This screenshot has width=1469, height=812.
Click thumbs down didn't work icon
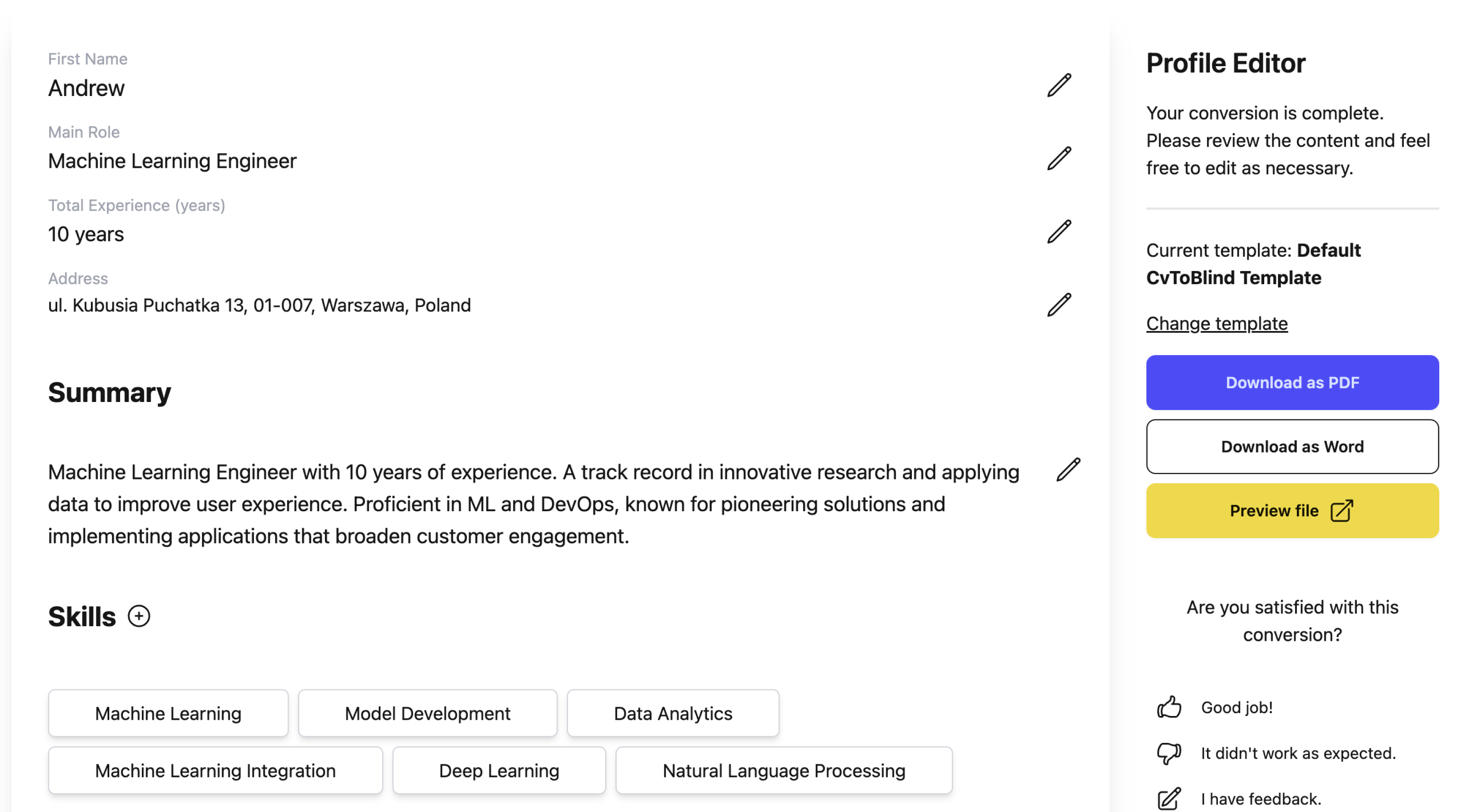[x=1169, y=753]
